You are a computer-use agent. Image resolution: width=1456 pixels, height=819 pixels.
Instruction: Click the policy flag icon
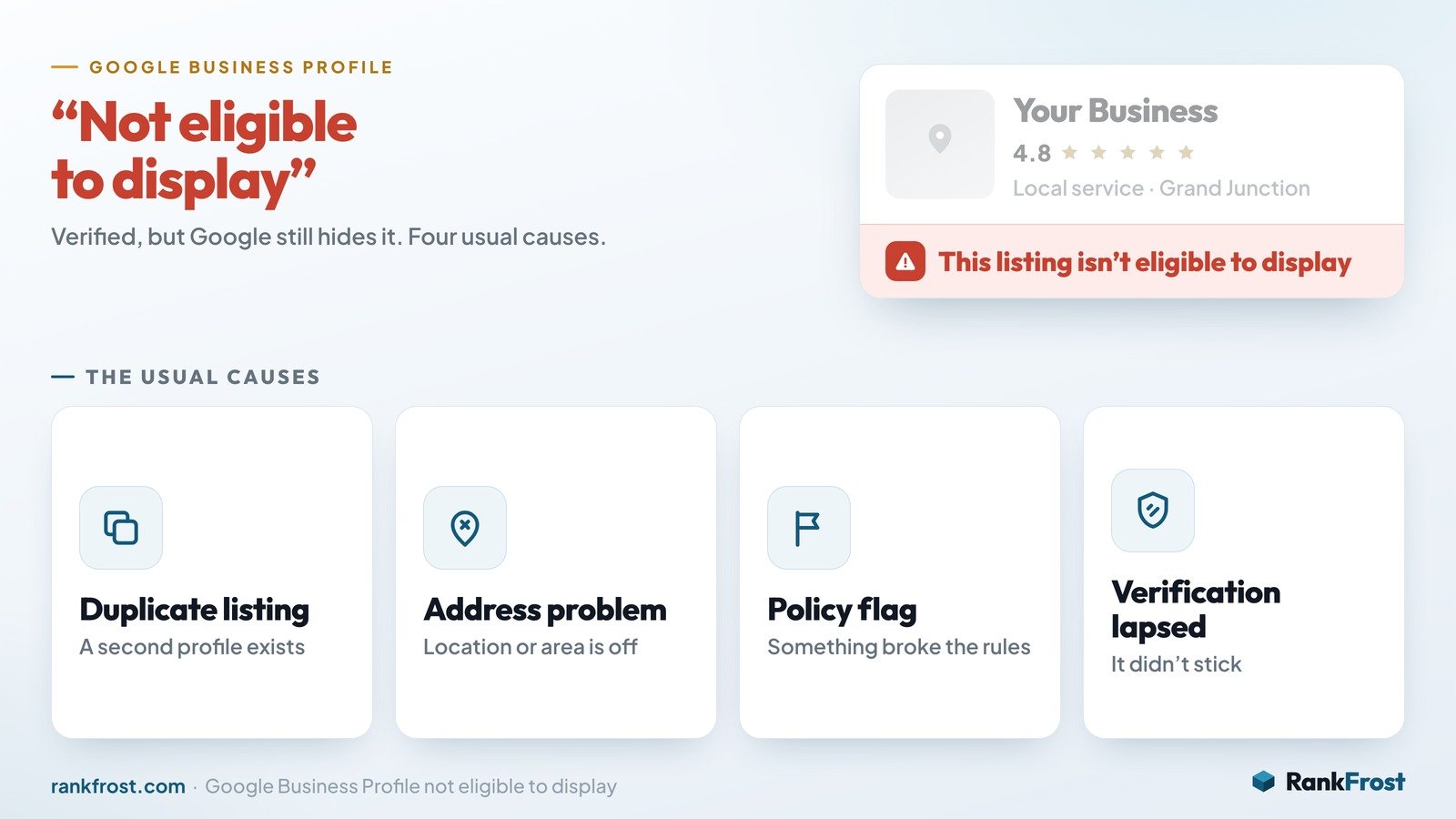809,528
